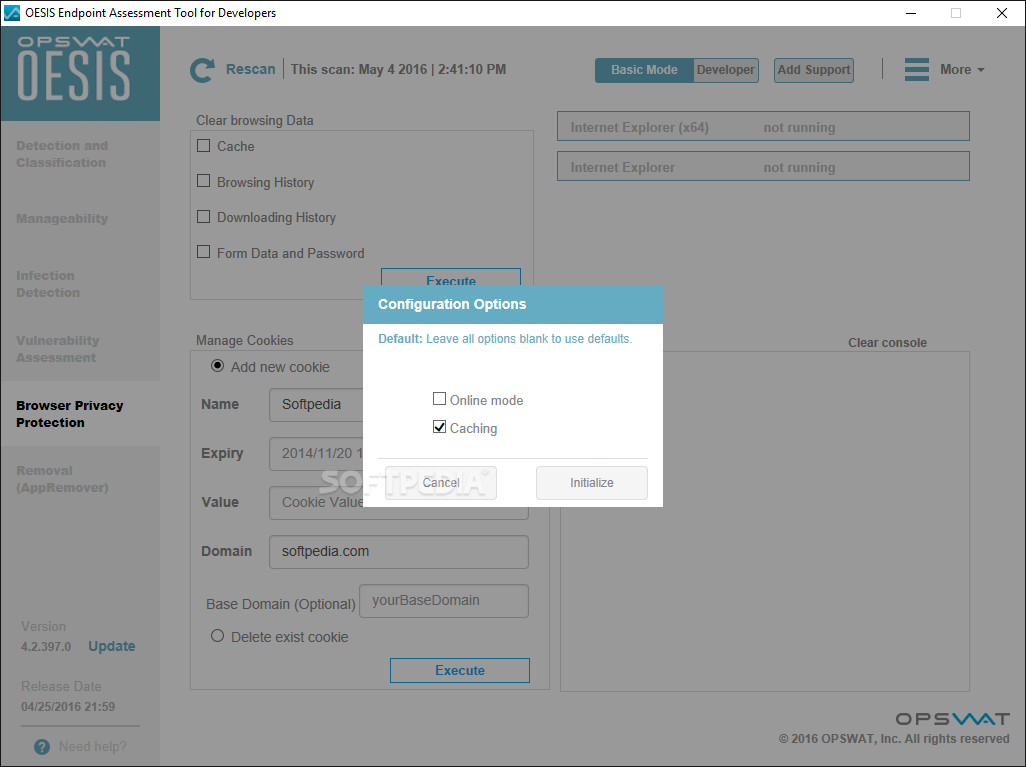
Task: Click the app icon in the title bar
Action: [x=12, y=12]
